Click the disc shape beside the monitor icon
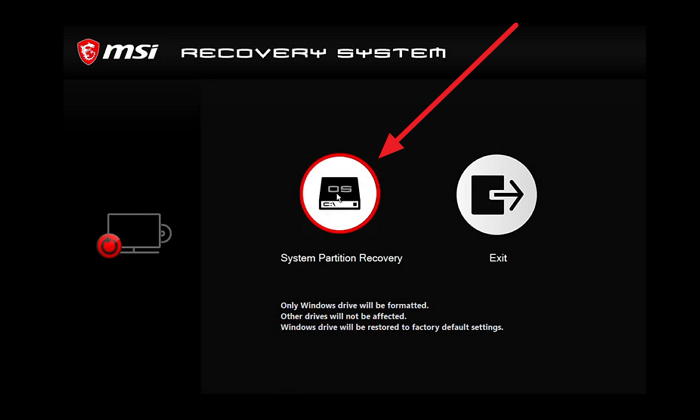Screen dimensions: 700x420 (x=166, y=233)
